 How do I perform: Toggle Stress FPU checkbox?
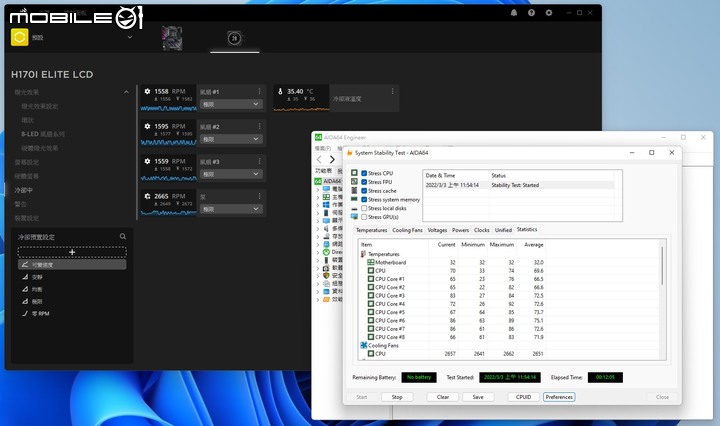coord(364,182)
